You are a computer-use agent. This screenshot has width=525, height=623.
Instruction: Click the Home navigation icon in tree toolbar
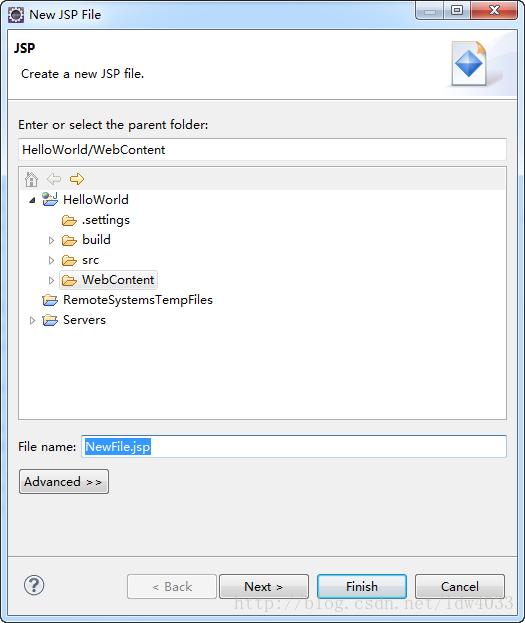31,179
